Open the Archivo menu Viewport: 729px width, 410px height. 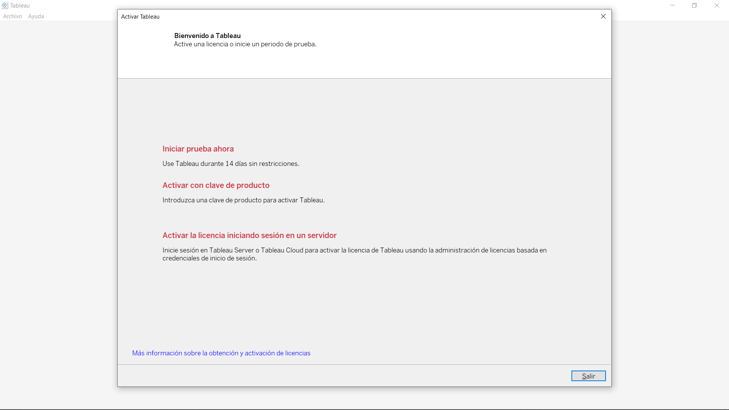(x=12, y=17)
